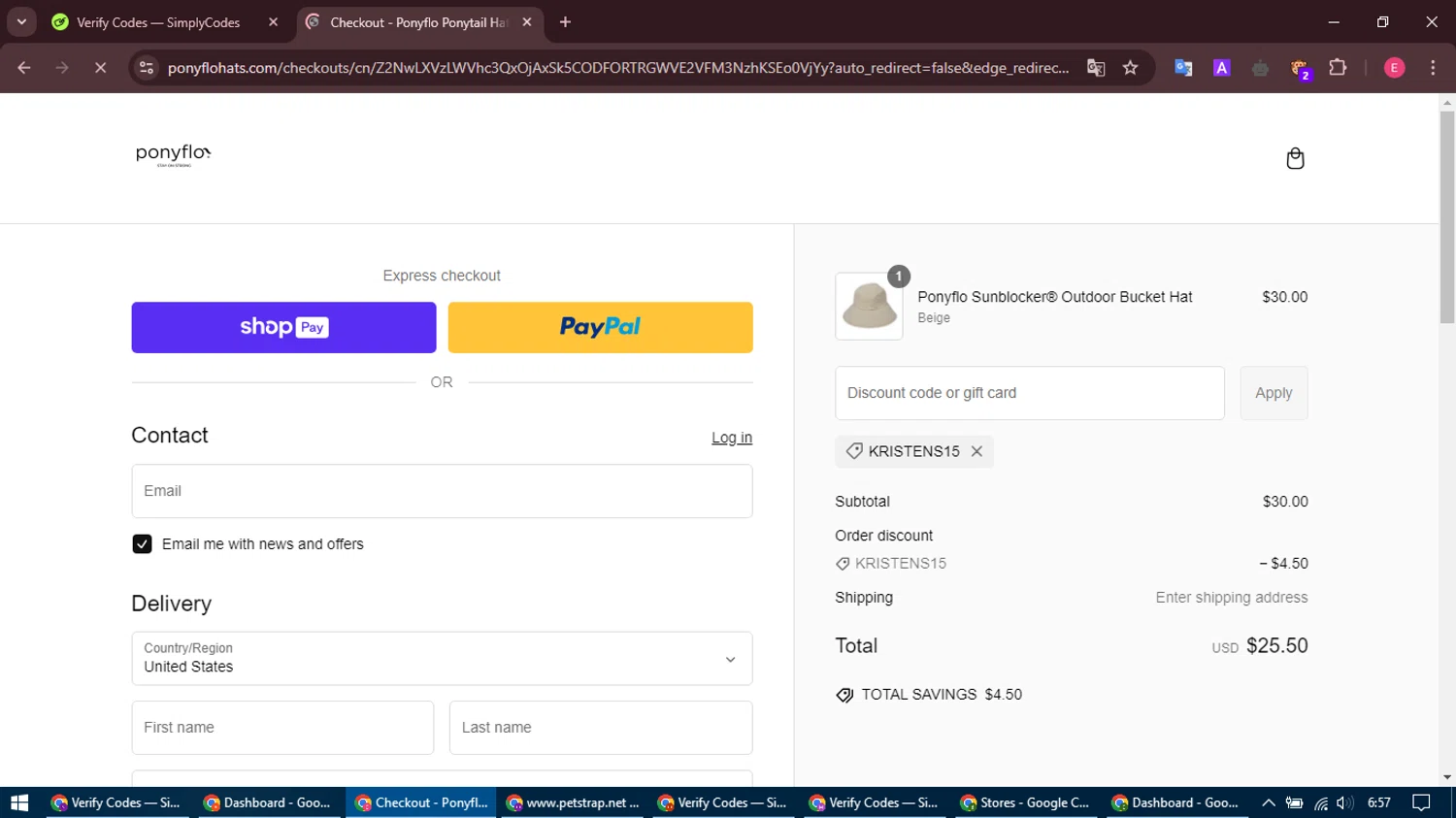1456x818 pixels.
Task: Stop page loading in browser toolbar
Action: coord(100,68)
